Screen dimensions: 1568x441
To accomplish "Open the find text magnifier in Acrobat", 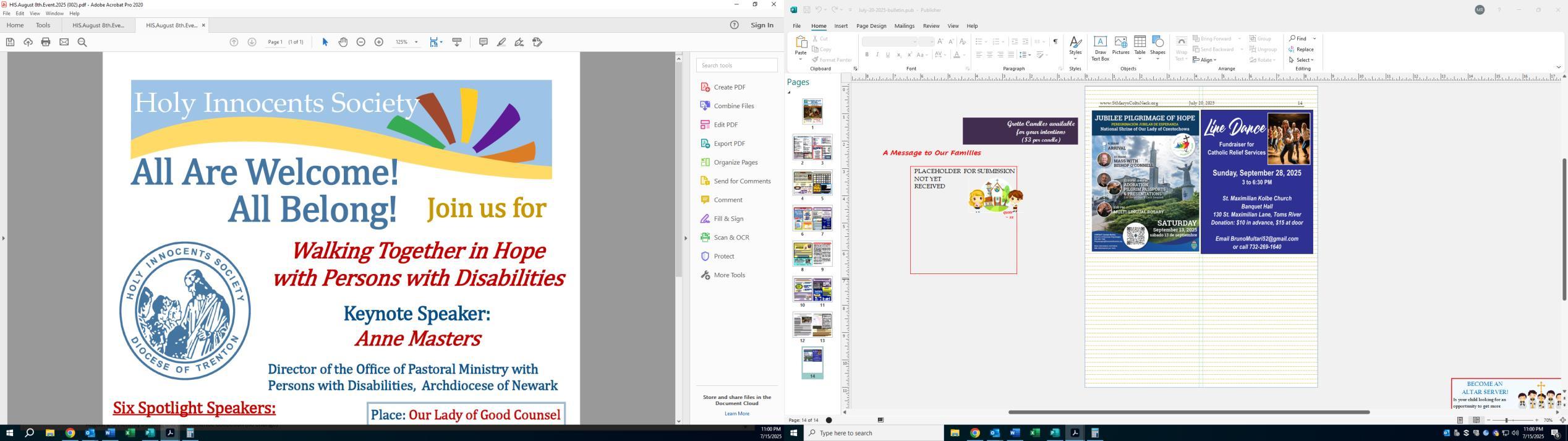I will [x=82, y=42].
